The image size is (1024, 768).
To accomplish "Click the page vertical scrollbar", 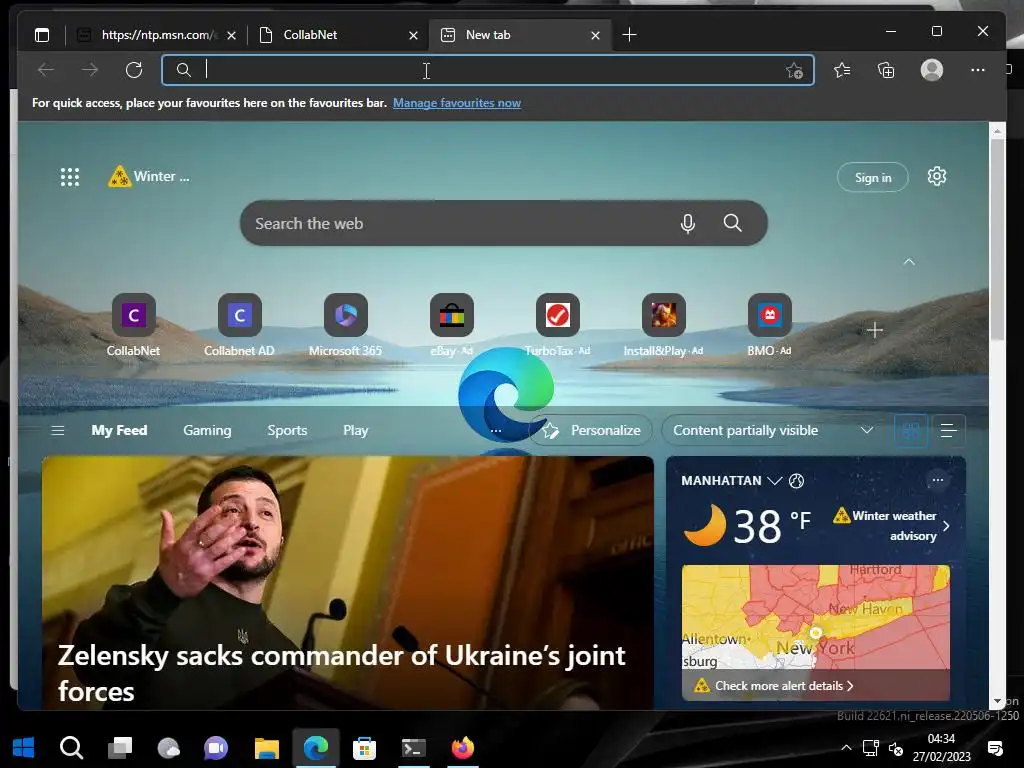I will tap(997, 239).
